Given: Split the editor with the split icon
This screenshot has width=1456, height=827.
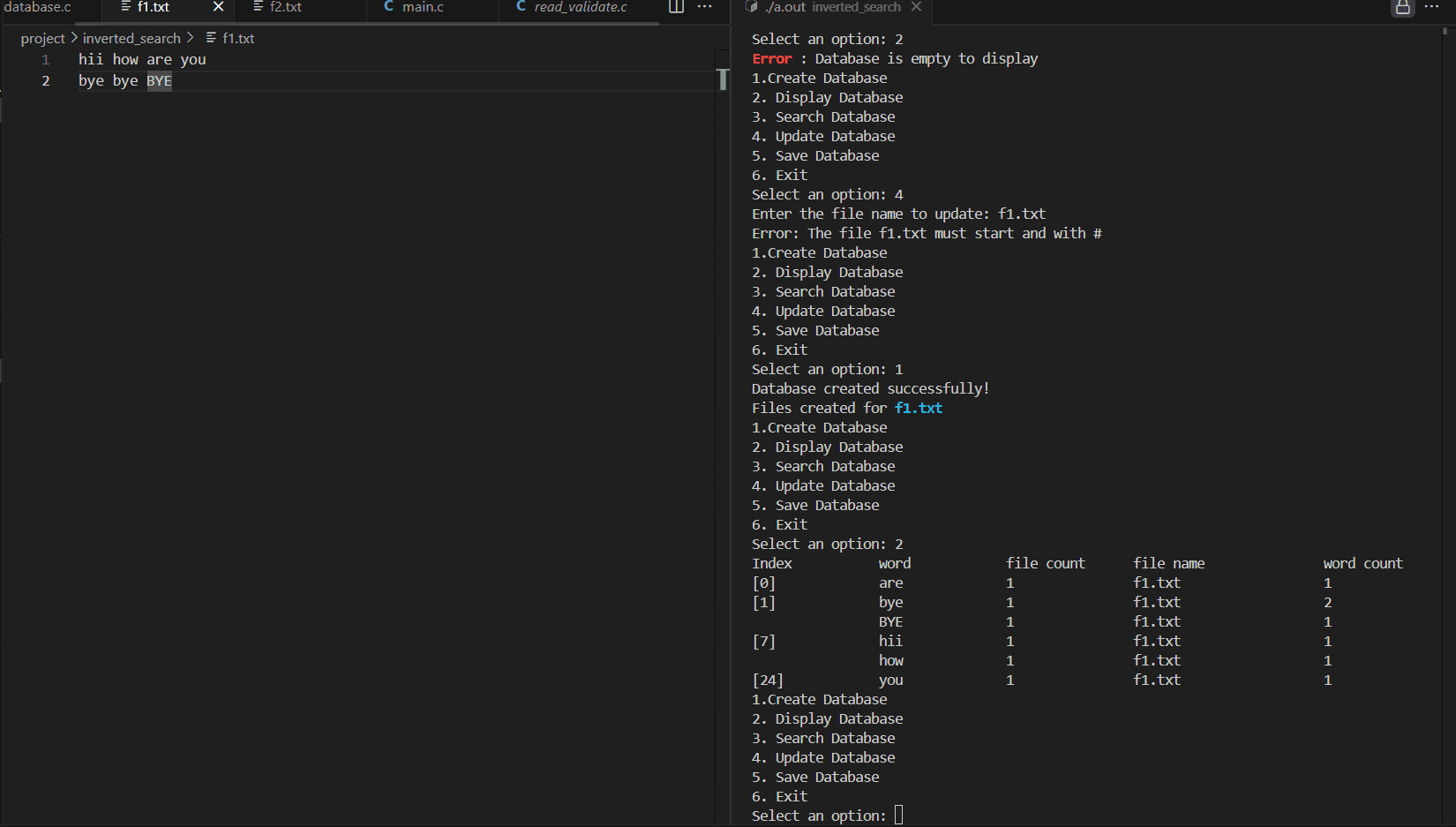Looking at the screenshot, I should tap(676, 7).
